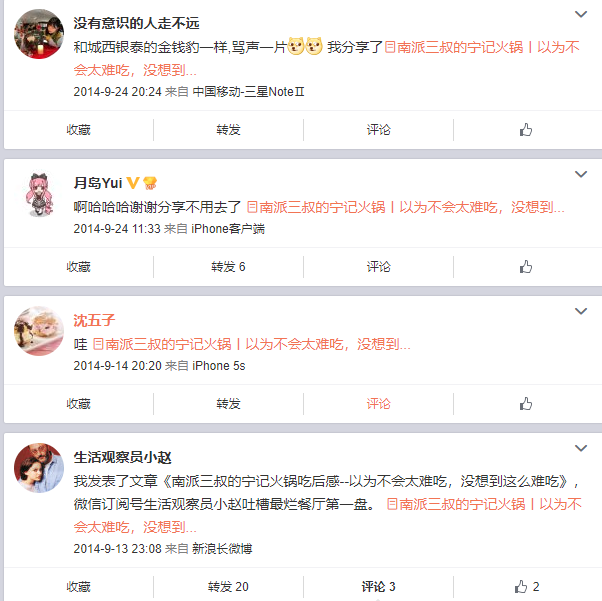The width and height of the screenshot is (602, 601).
Task: Open 沈五子 username link
Action: [x=94, y=320]
